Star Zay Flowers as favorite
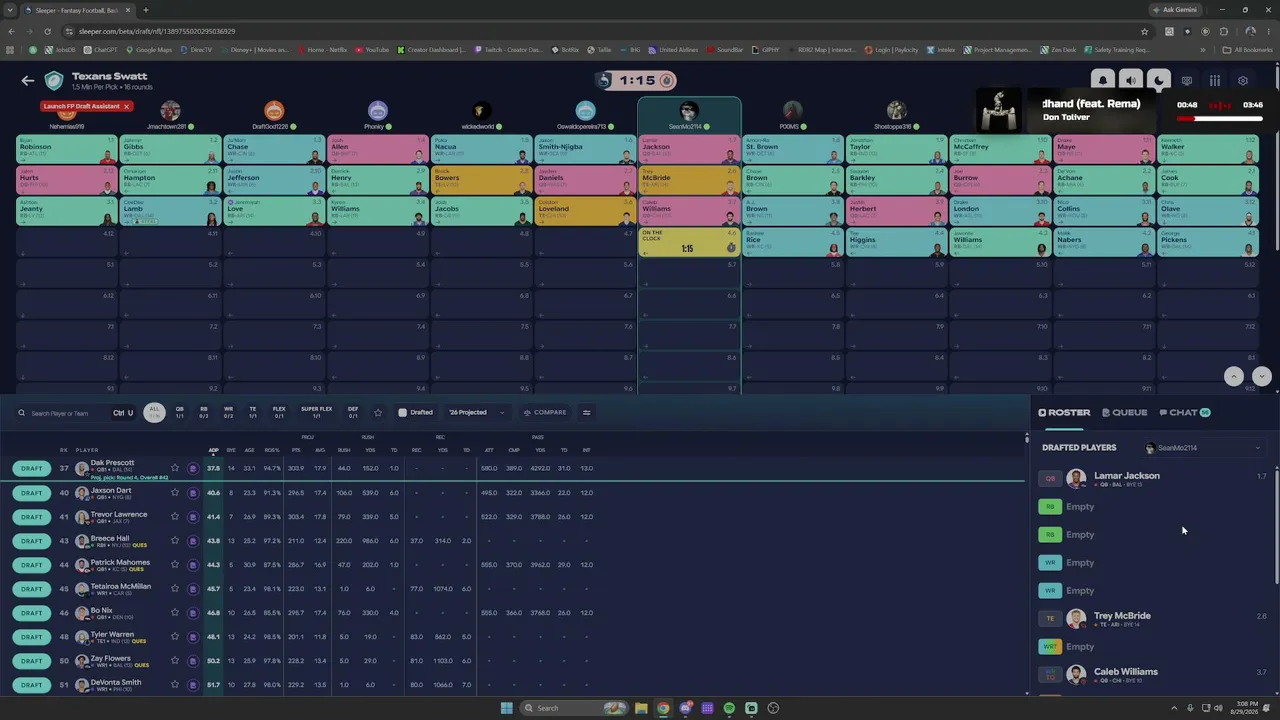 coord(175,661)
